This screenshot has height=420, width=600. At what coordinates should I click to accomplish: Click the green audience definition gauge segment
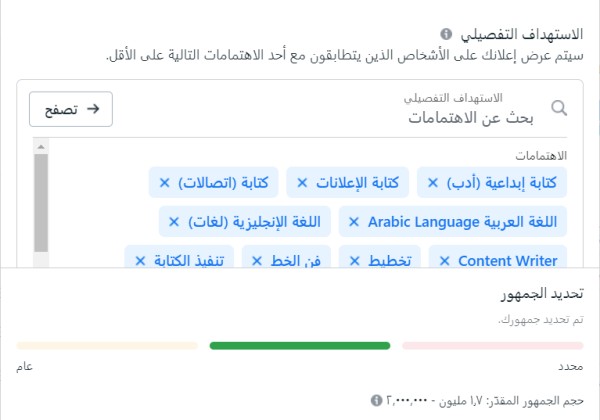tap(300, 346)
